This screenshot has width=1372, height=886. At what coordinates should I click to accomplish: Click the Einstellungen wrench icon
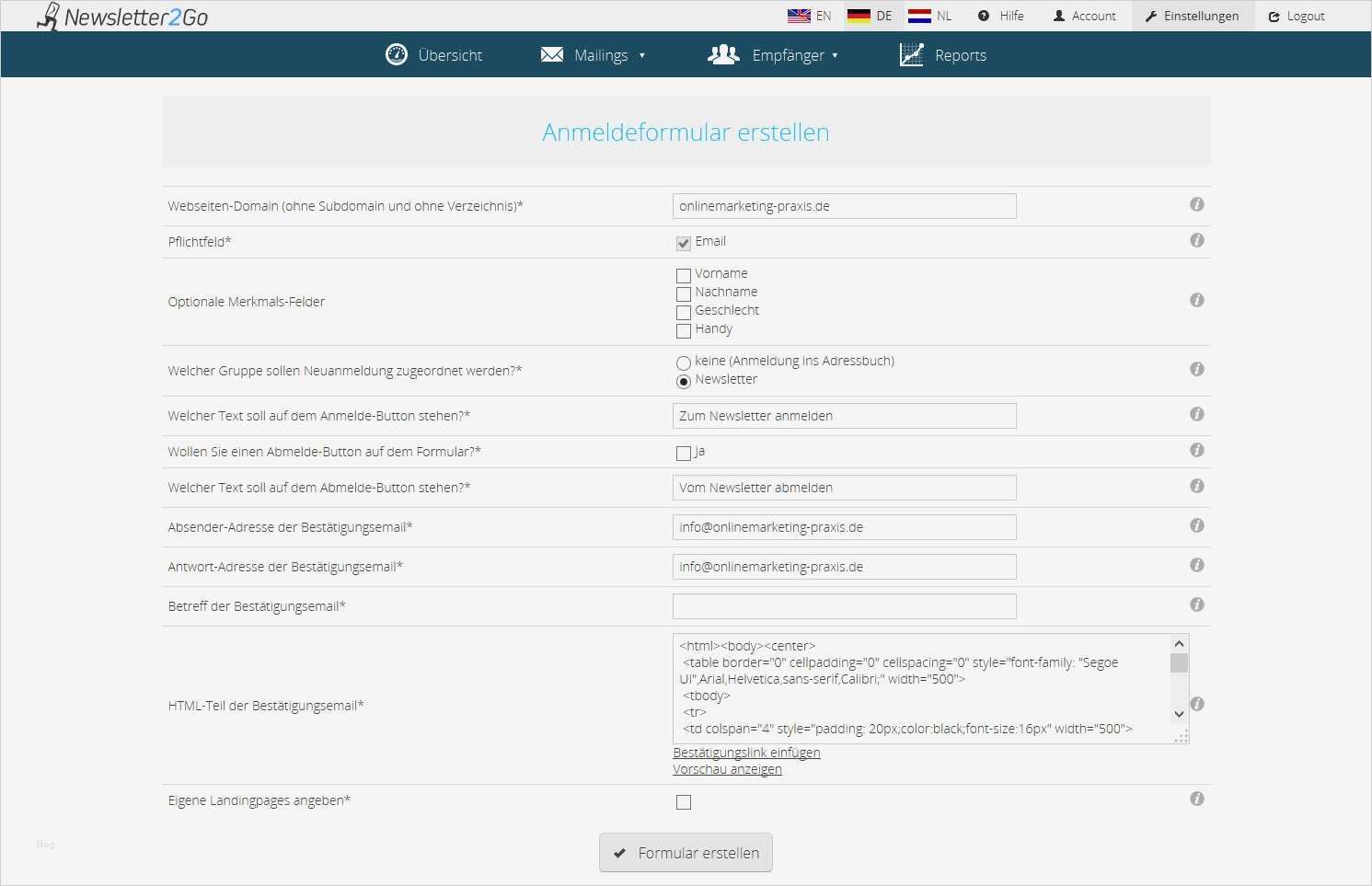click(x=1150, y=16)
